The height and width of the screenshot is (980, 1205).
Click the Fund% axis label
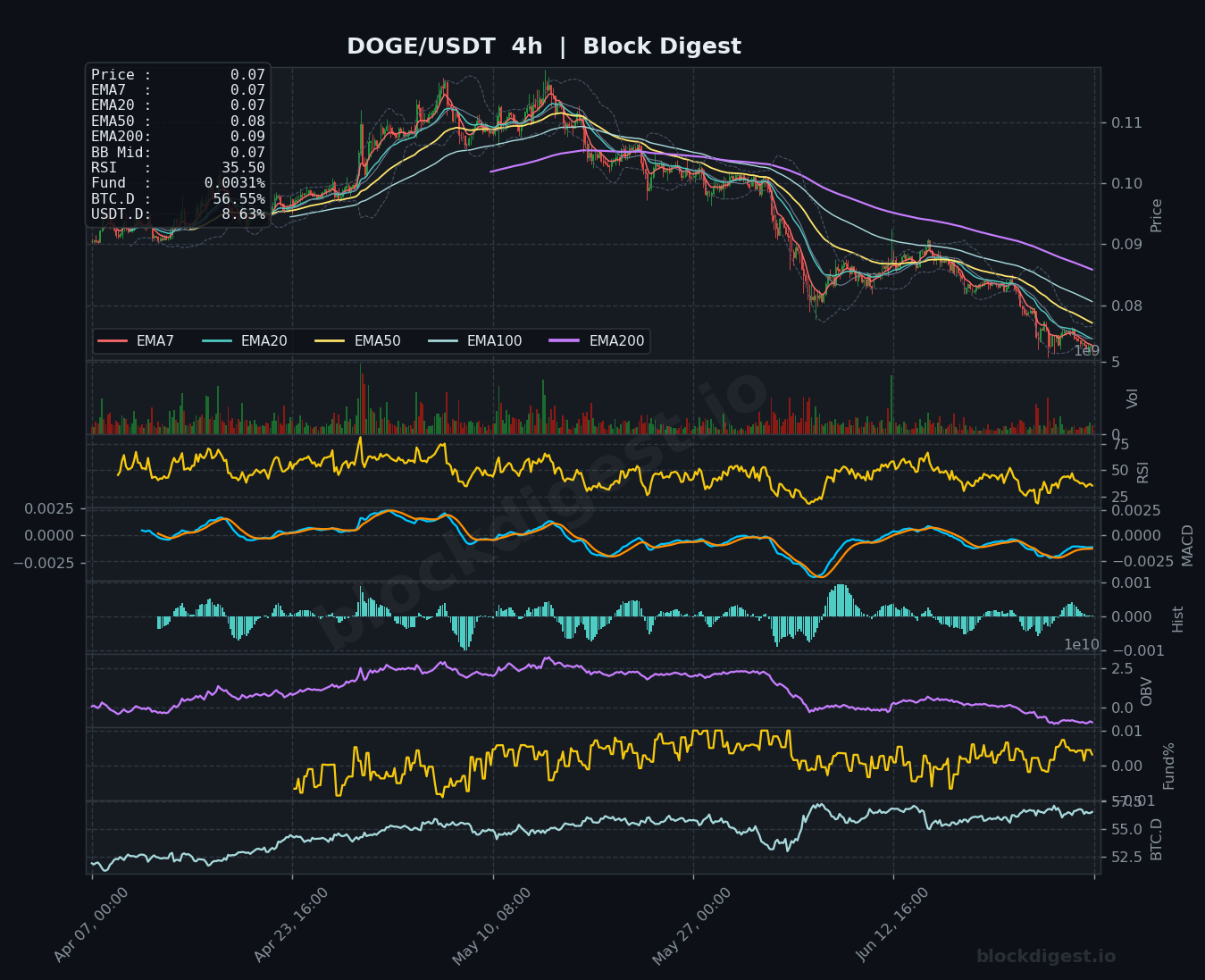(x=1168, y=766)
